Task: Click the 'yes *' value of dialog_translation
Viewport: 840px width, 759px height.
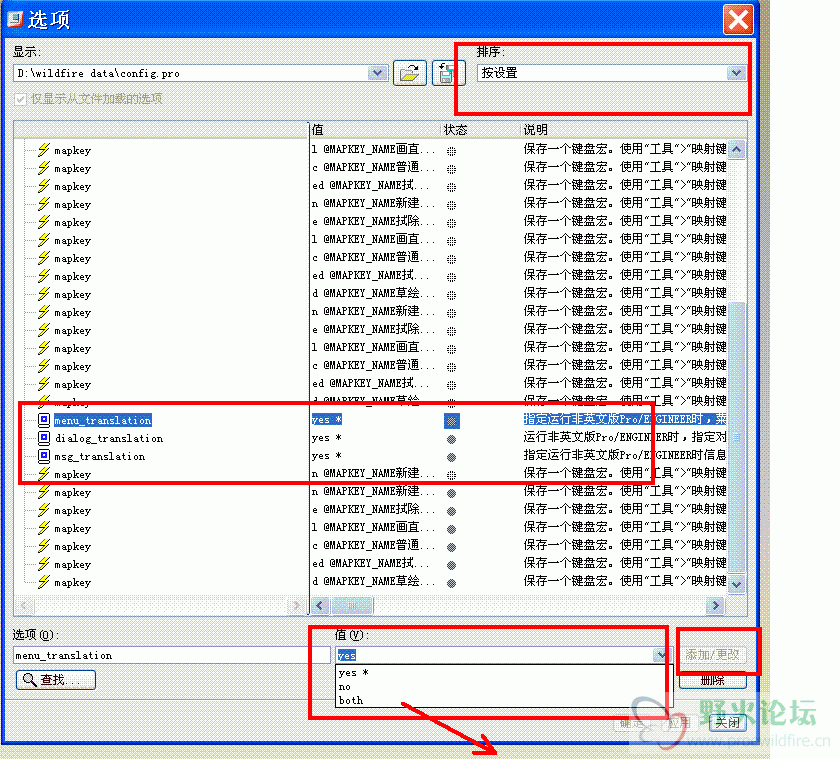Action: (327, 438)
